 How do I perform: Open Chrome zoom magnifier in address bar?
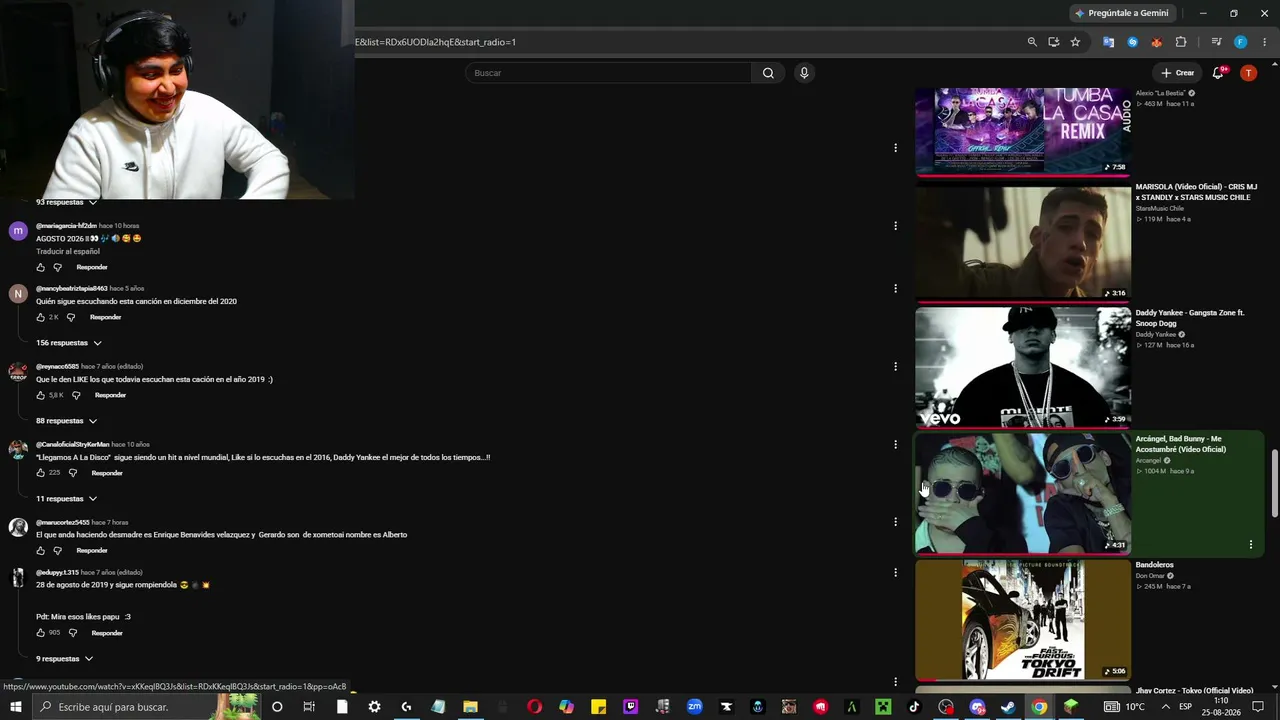point(1032,42)
